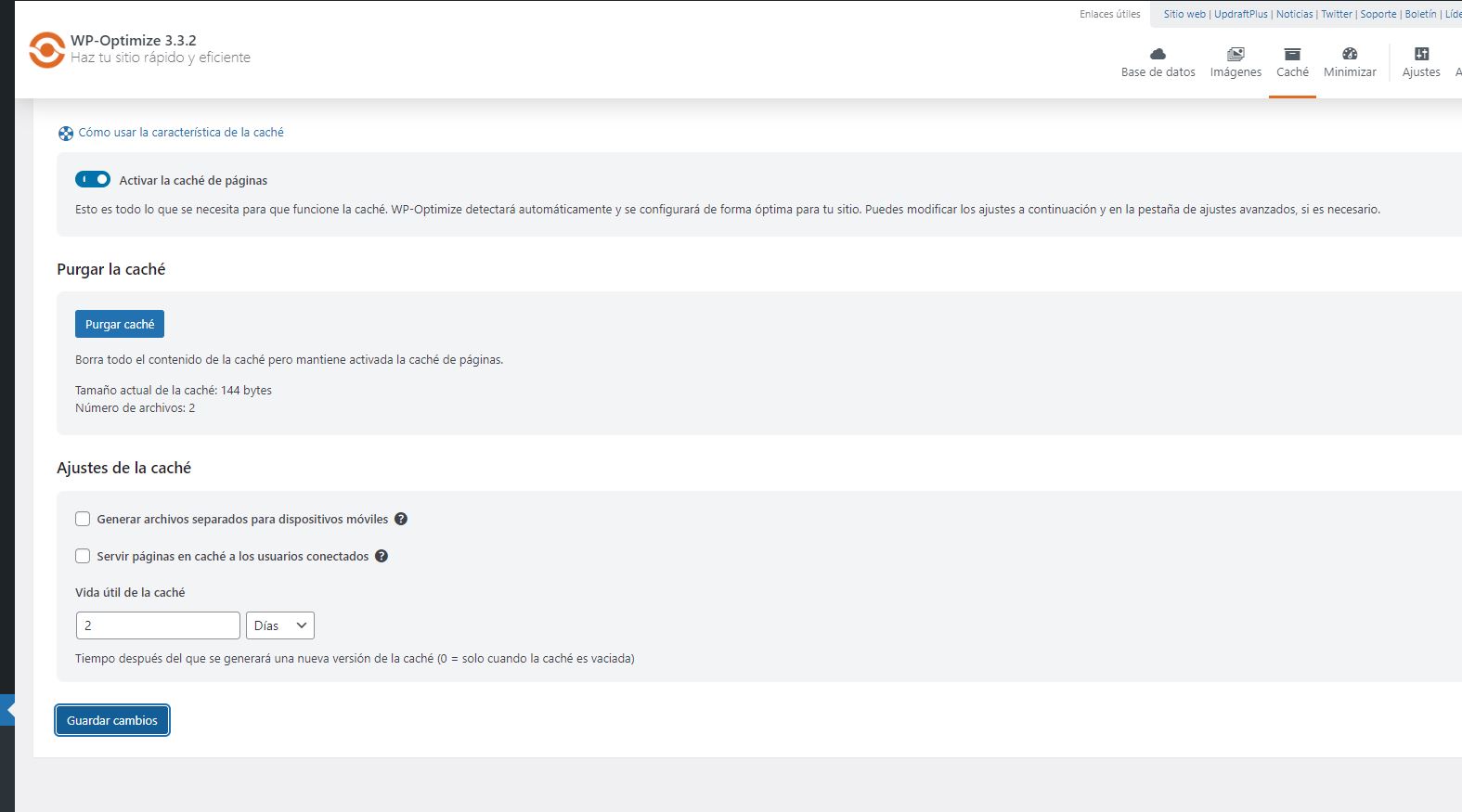Toggle the Activar la caché de páginas switch
Viewport: 1462px width, 812px height.
click(x=93, y=180)
